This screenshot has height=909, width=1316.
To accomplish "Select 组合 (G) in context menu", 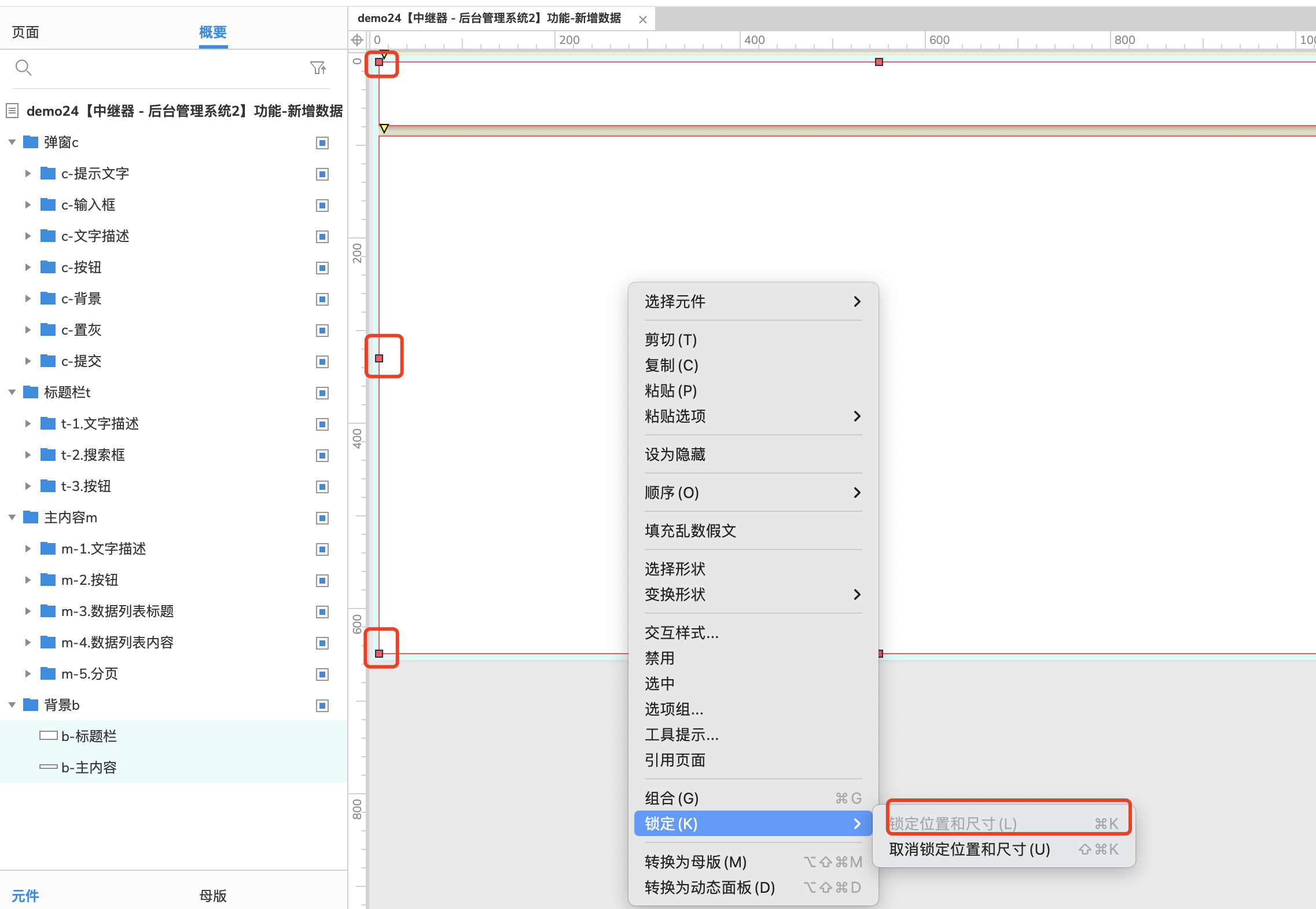I will click(x=753, y=798).
